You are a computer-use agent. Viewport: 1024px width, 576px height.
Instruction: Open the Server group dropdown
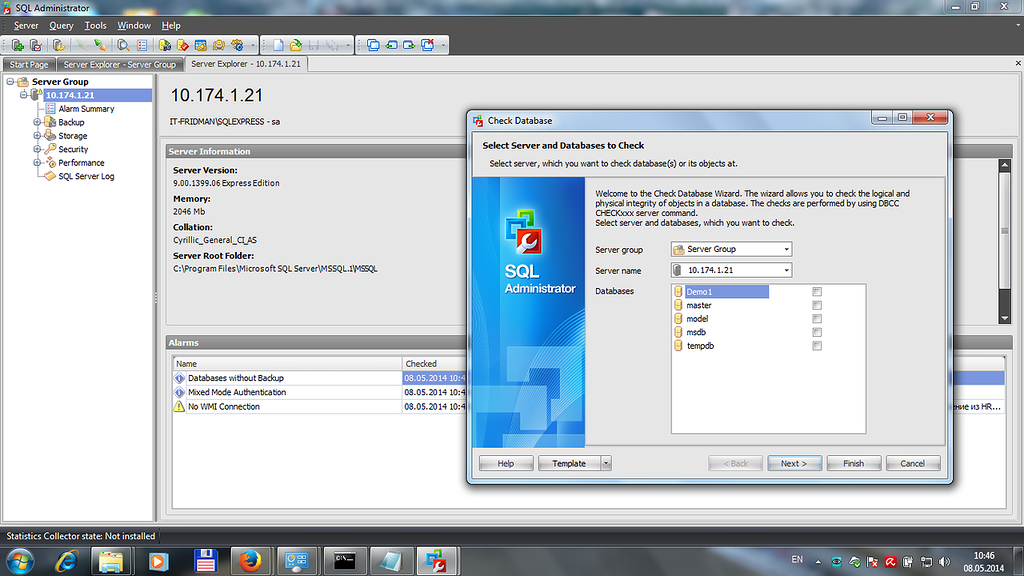pyautogui.click(x=787, y=249)
